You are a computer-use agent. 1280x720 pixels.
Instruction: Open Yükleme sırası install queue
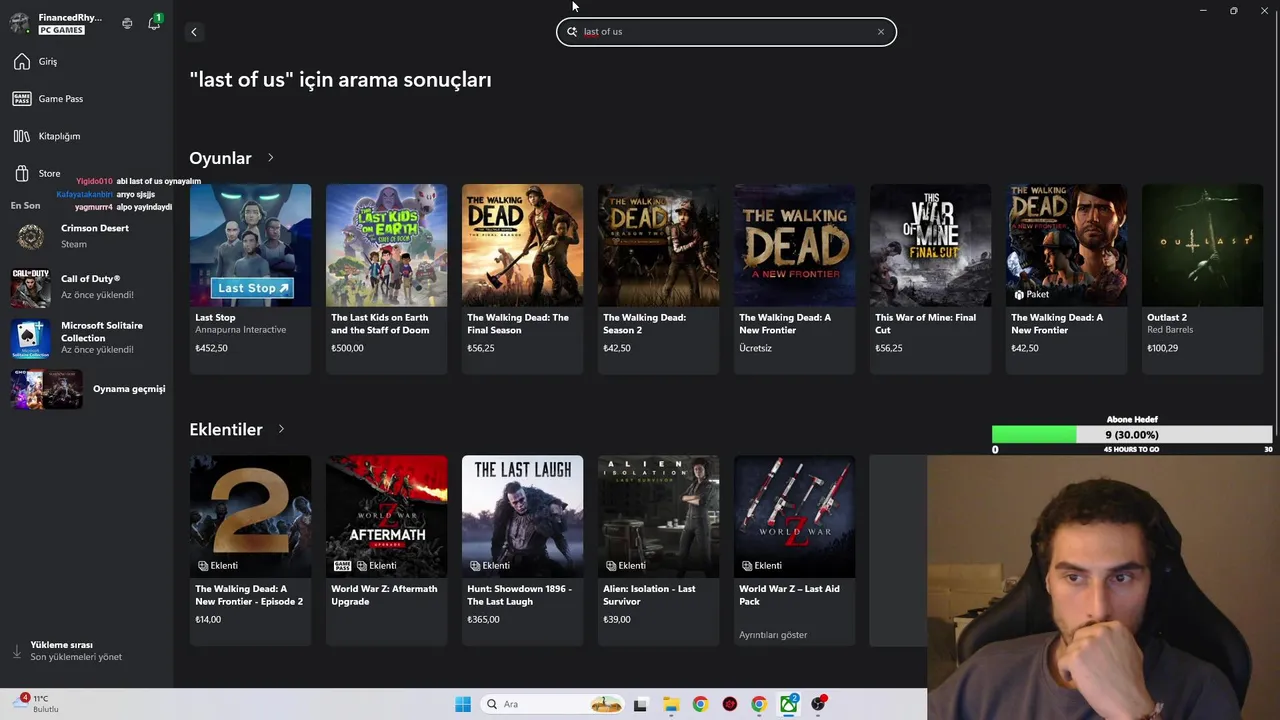[75, 651]
